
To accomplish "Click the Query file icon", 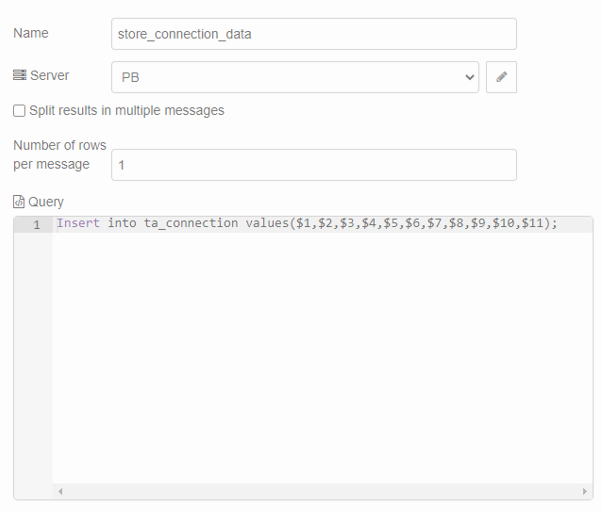I will [x=19, y=202].
